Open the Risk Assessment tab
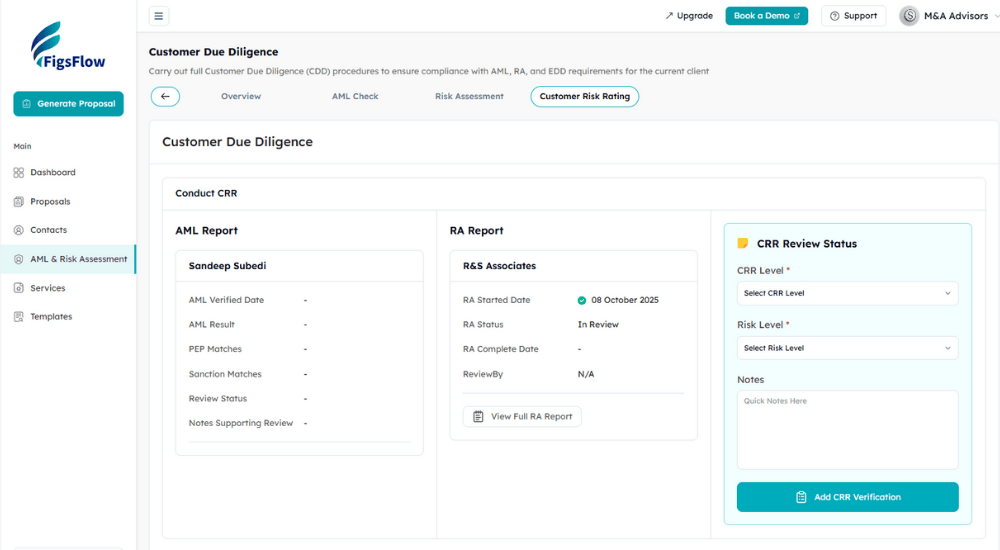The height and width of the screenshot is (550, 1000). 469,96
